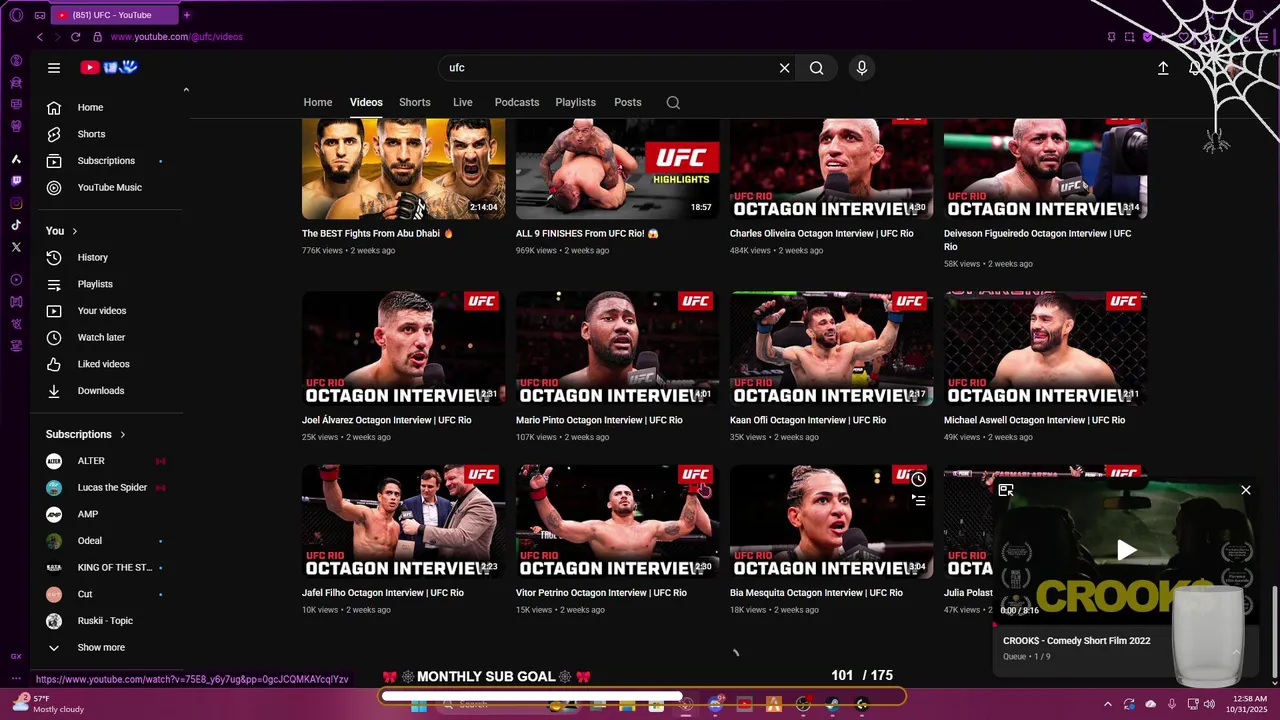The image size is (1280, 720).
Task: Go back in browser history
Action: pos(40,37)
